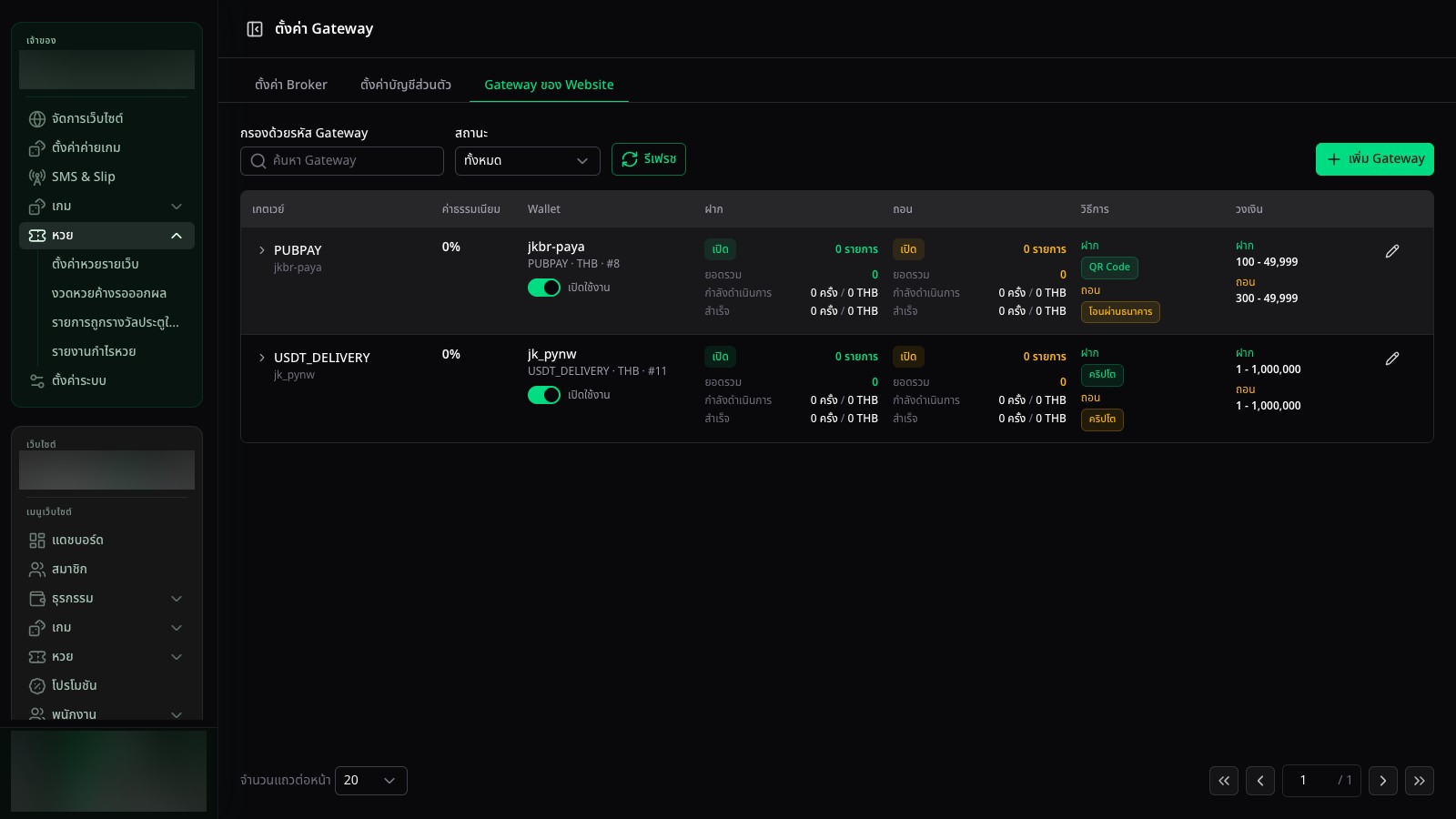Open the rows per page dropdown

pos(371,781)
